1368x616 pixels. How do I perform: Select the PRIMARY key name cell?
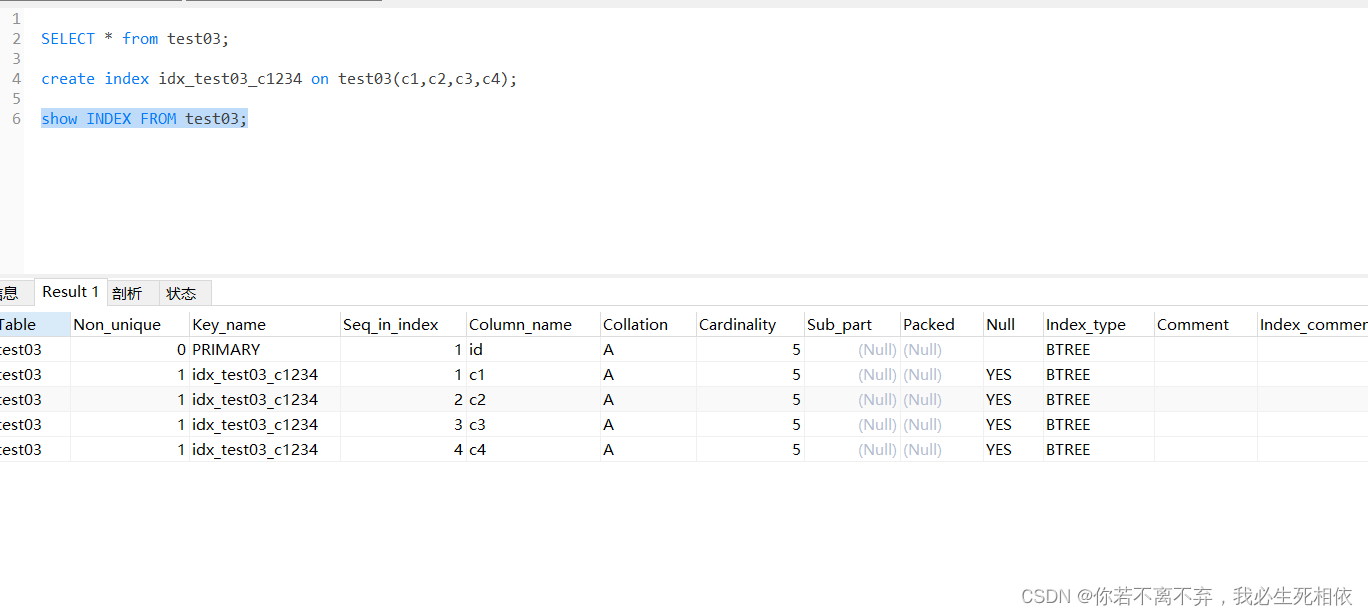point(226,349)
